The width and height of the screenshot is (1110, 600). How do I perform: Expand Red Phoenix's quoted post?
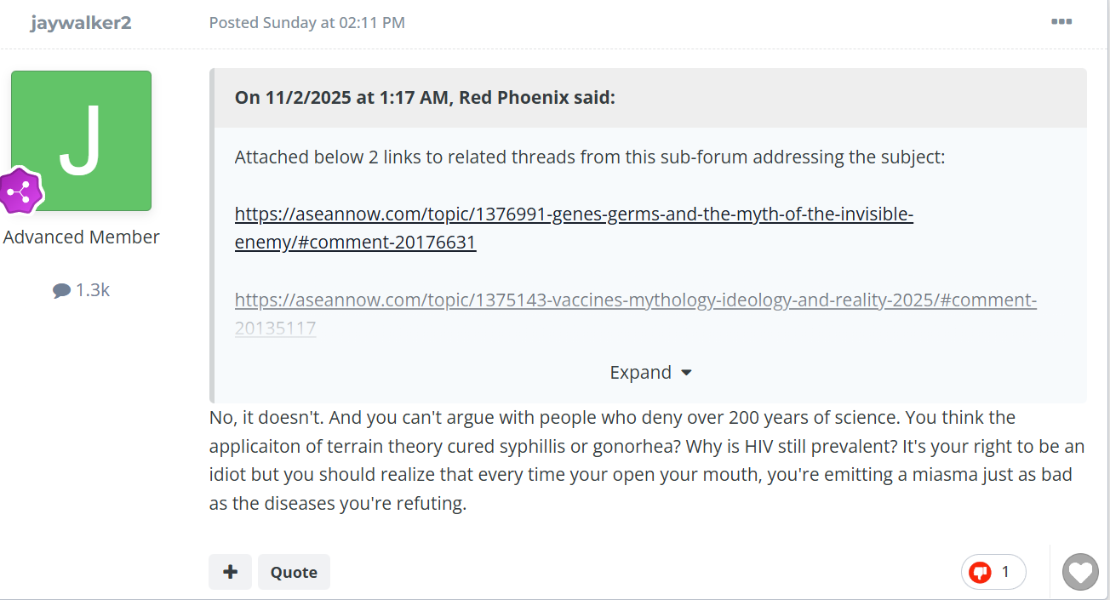click(x=641, y=371)
